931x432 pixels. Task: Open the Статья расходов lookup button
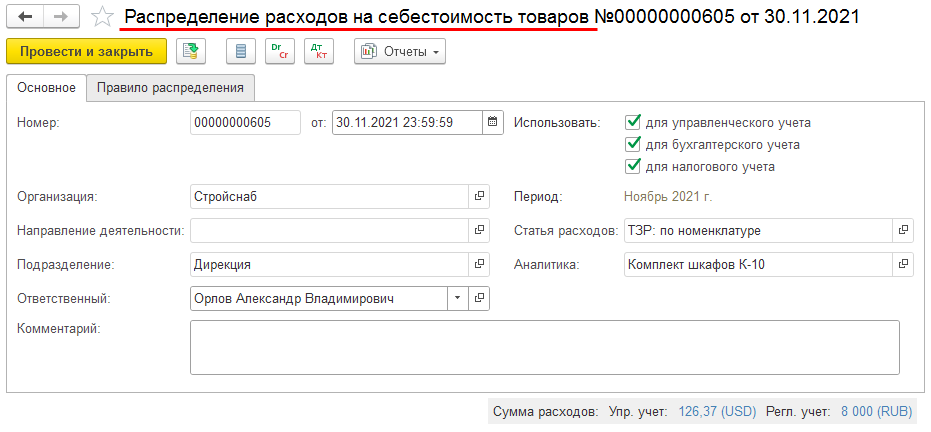point(903,231)
